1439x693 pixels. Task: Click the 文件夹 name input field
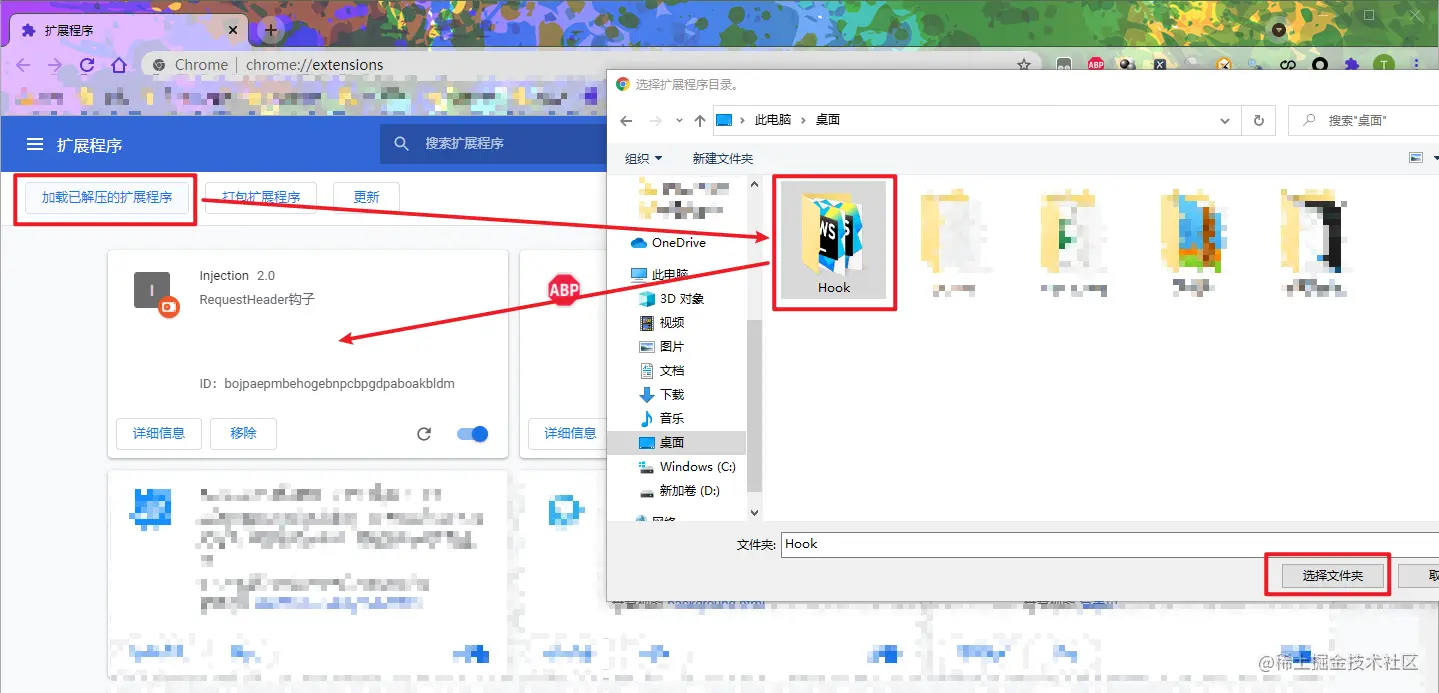(x=1110, y=544)
